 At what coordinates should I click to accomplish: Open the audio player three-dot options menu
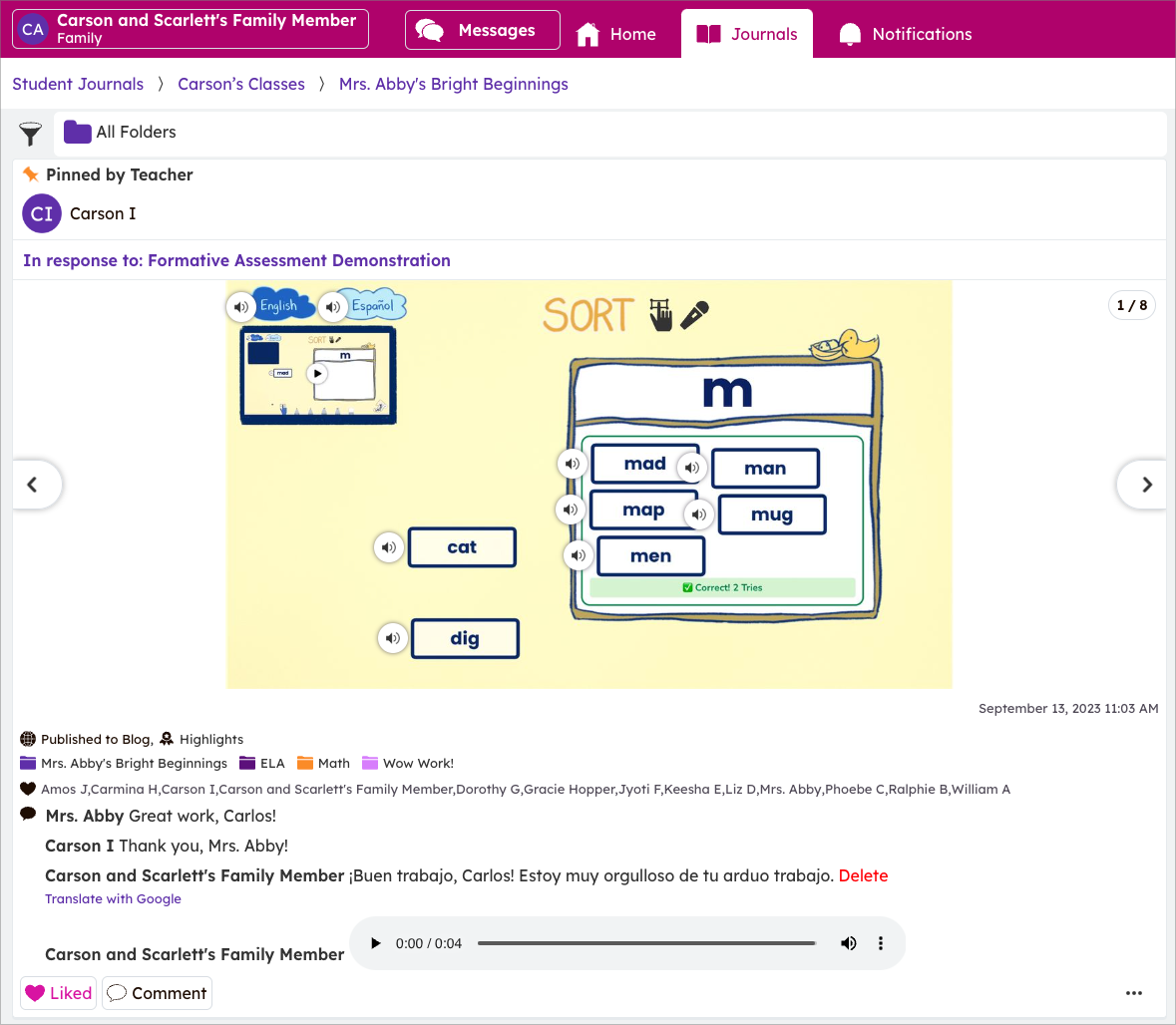881,942
